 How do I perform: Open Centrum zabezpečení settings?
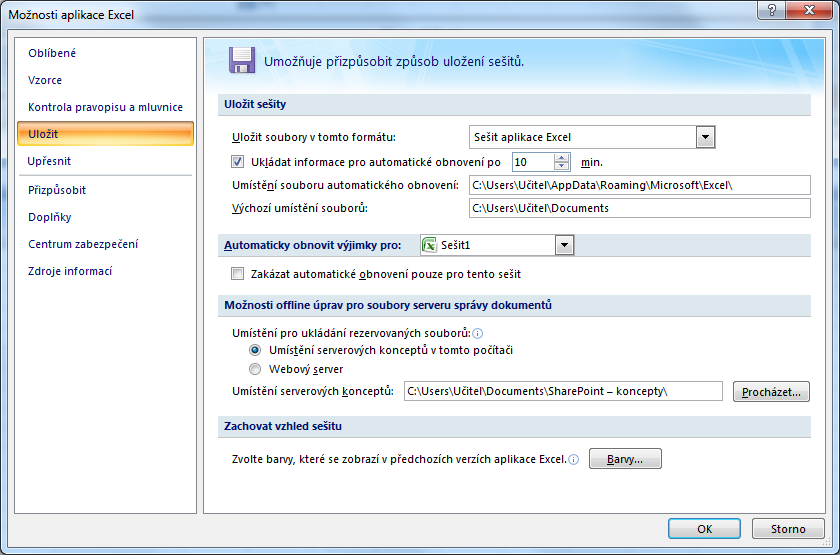[x=83, y=244]
